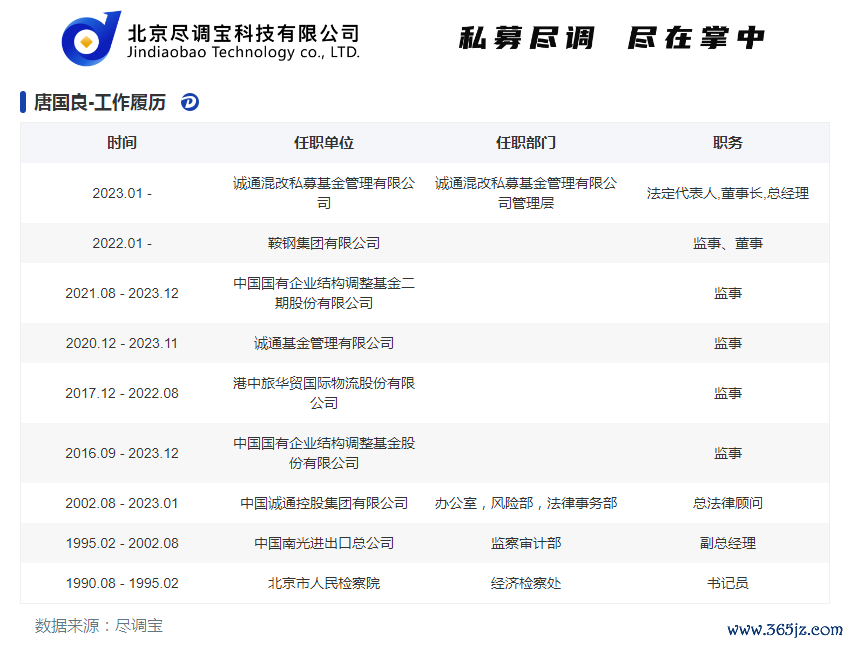The height and width of the screenshot is (645, 850).
Task: Click 中国国有企业结构调整基金二期股份有限公司
Action: point(324,293)
